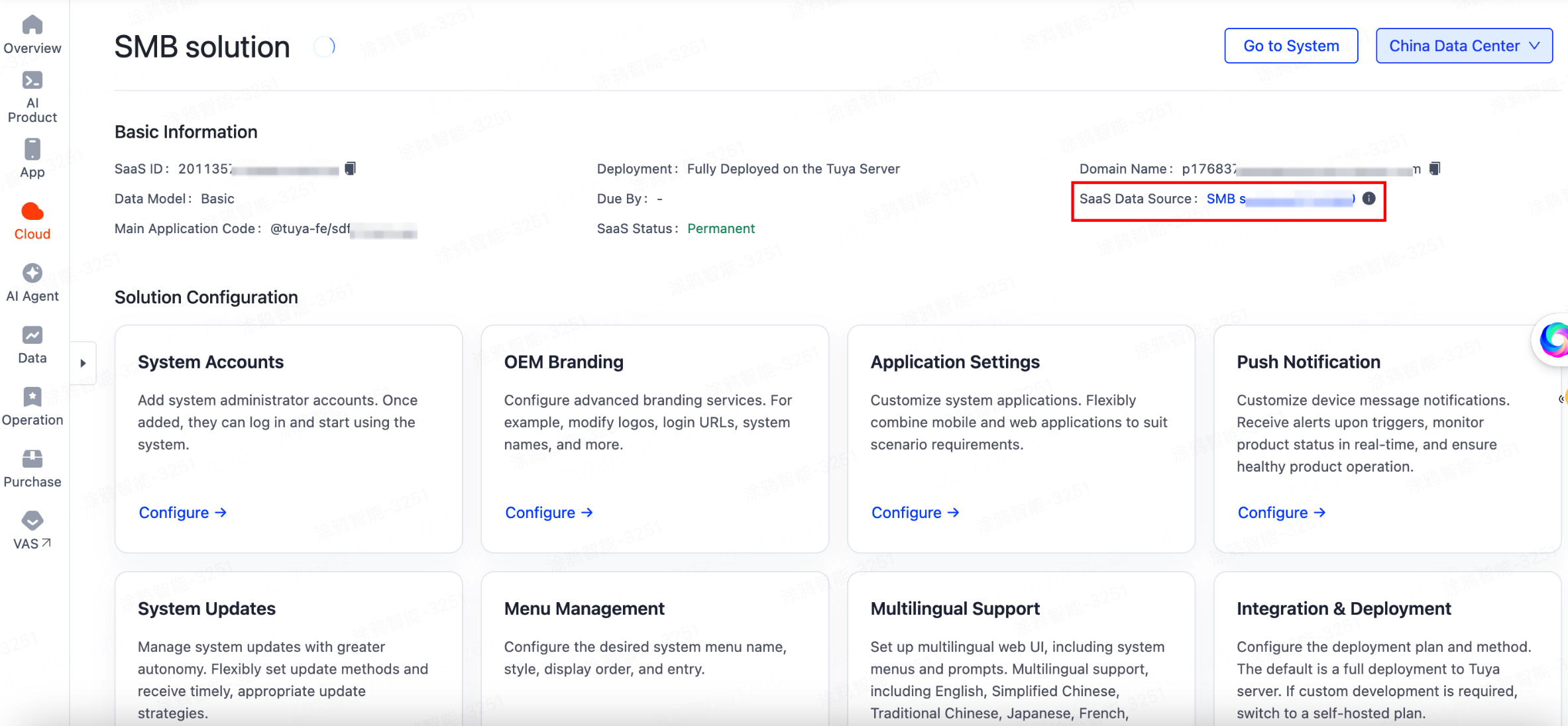The width and height of the screenshot is (1568, 726).
Task: Configure Application Settings
Action: (915, 513)
